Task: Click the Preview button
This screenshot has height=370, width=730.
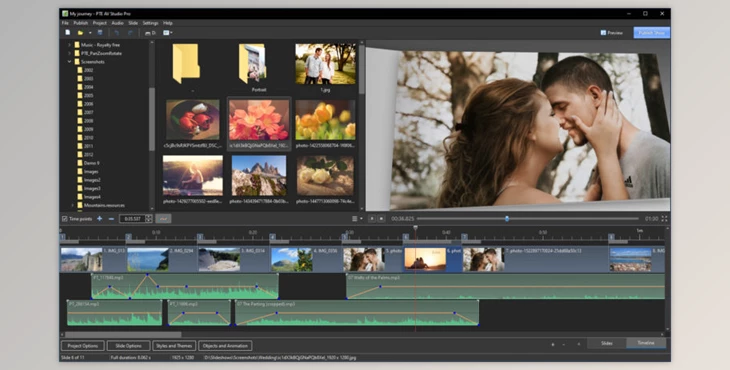Action: 611,33
